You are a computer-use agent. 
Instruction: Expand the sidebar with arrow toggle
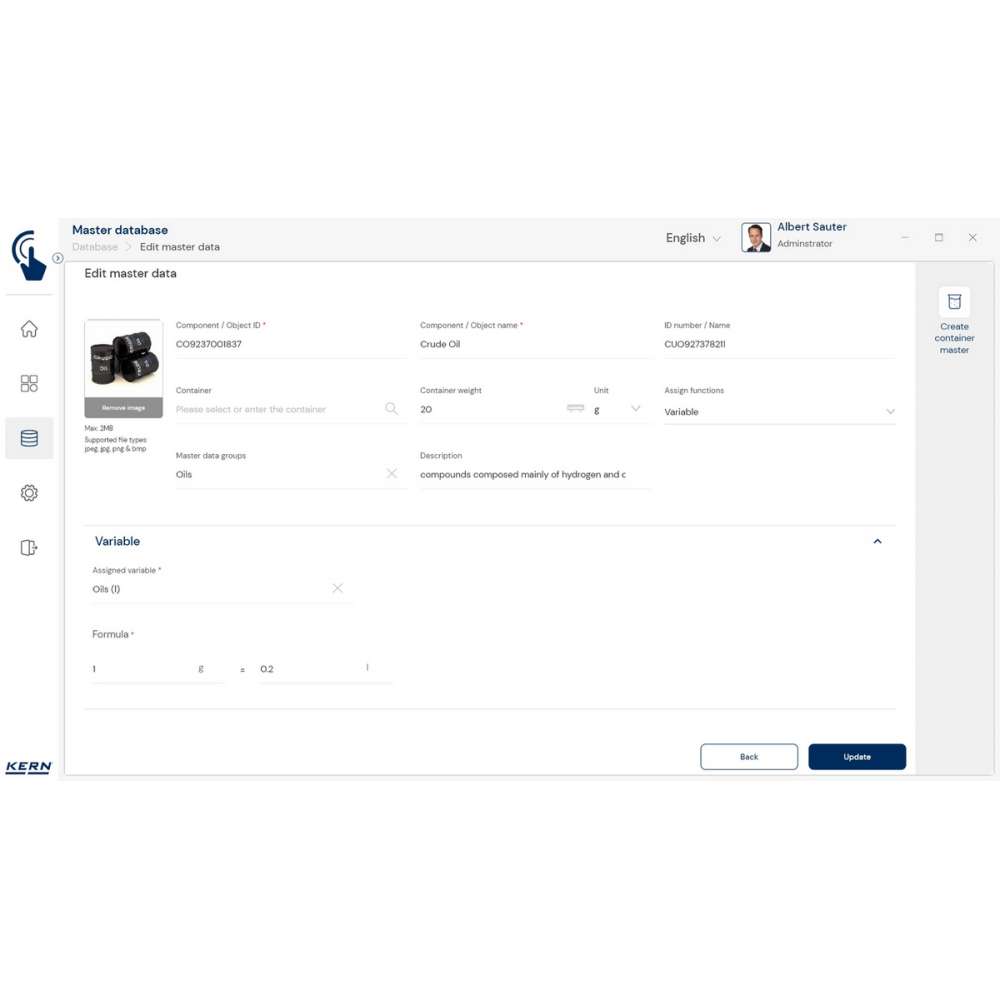point(58,258)
